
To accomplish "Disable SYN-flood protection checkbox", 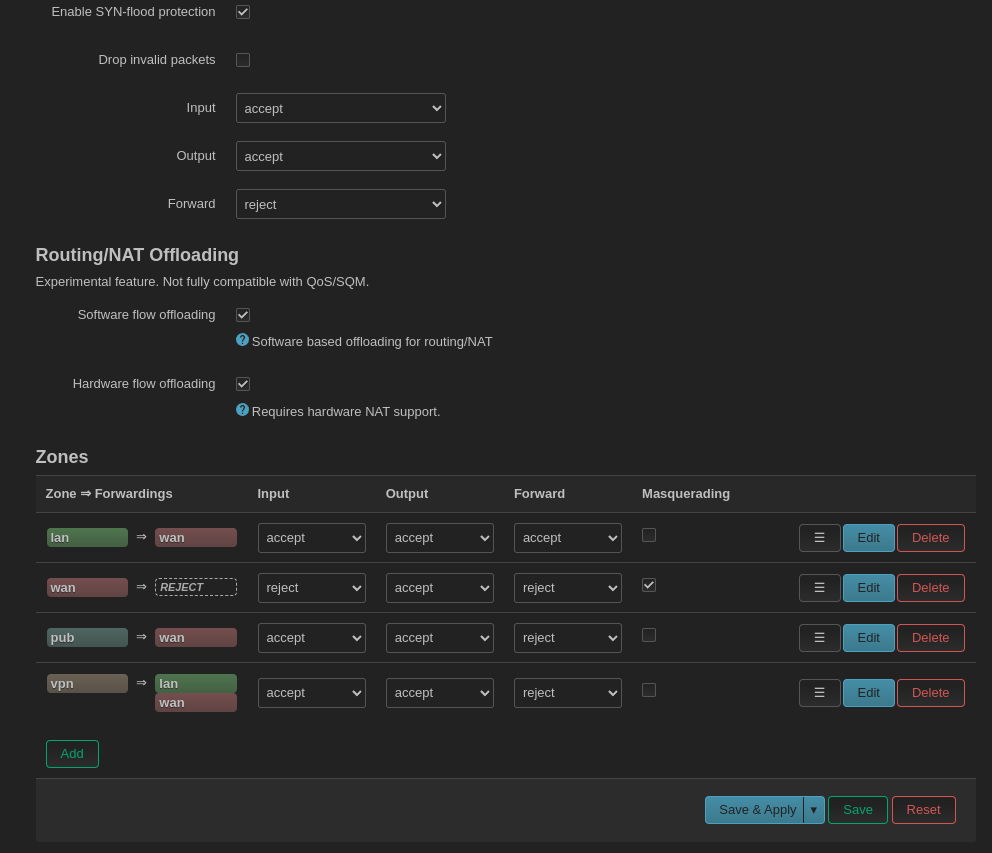I will click(243, 12).
